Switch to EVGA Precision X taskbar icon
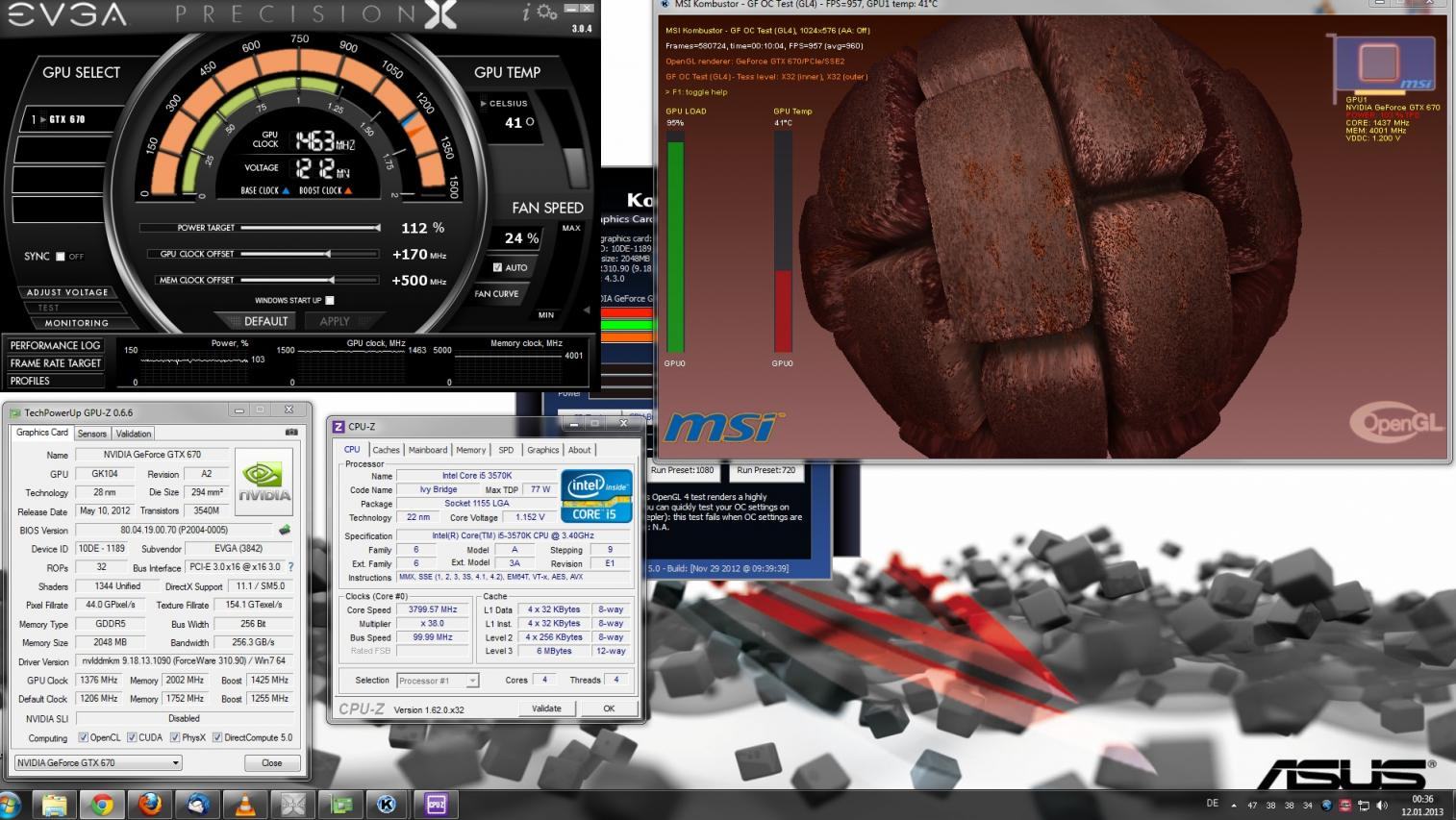 292,805
